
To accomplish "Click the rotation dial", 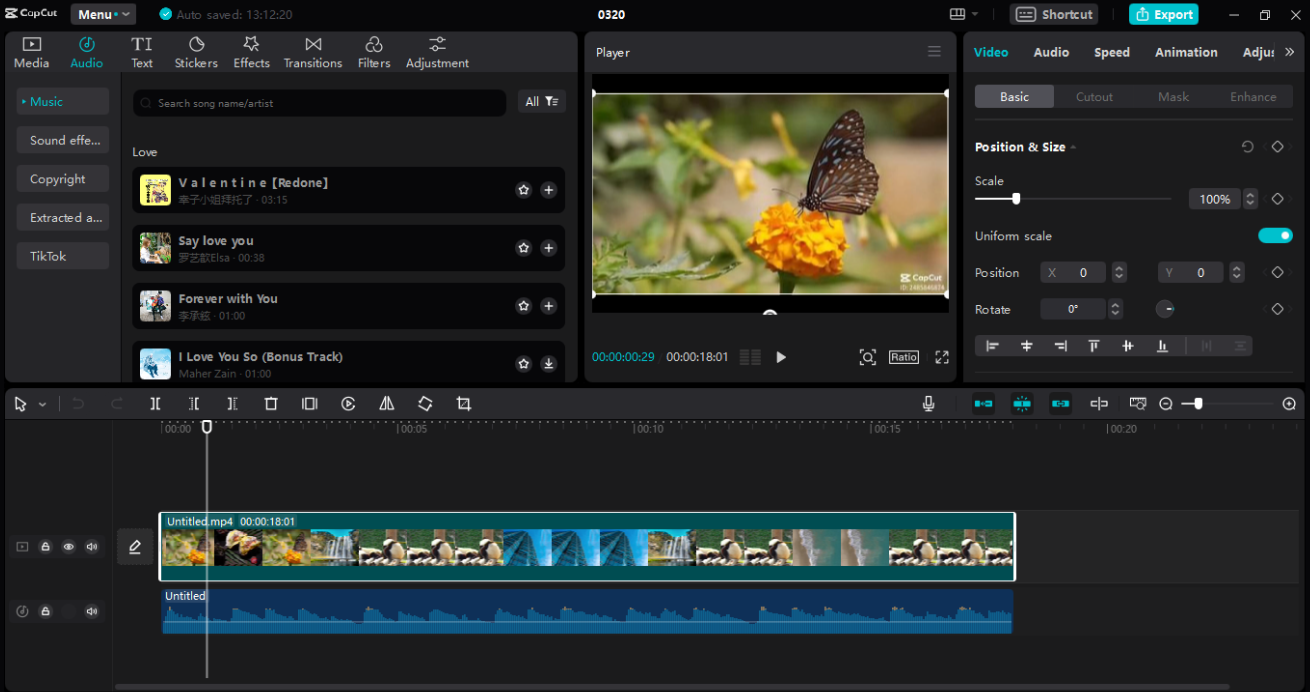I will click(1165, 309).
